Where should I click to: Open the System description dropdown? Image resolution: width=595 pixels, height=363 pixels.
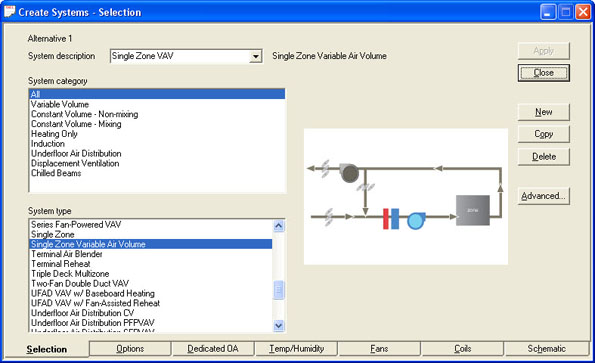click(x=256, y=57)
